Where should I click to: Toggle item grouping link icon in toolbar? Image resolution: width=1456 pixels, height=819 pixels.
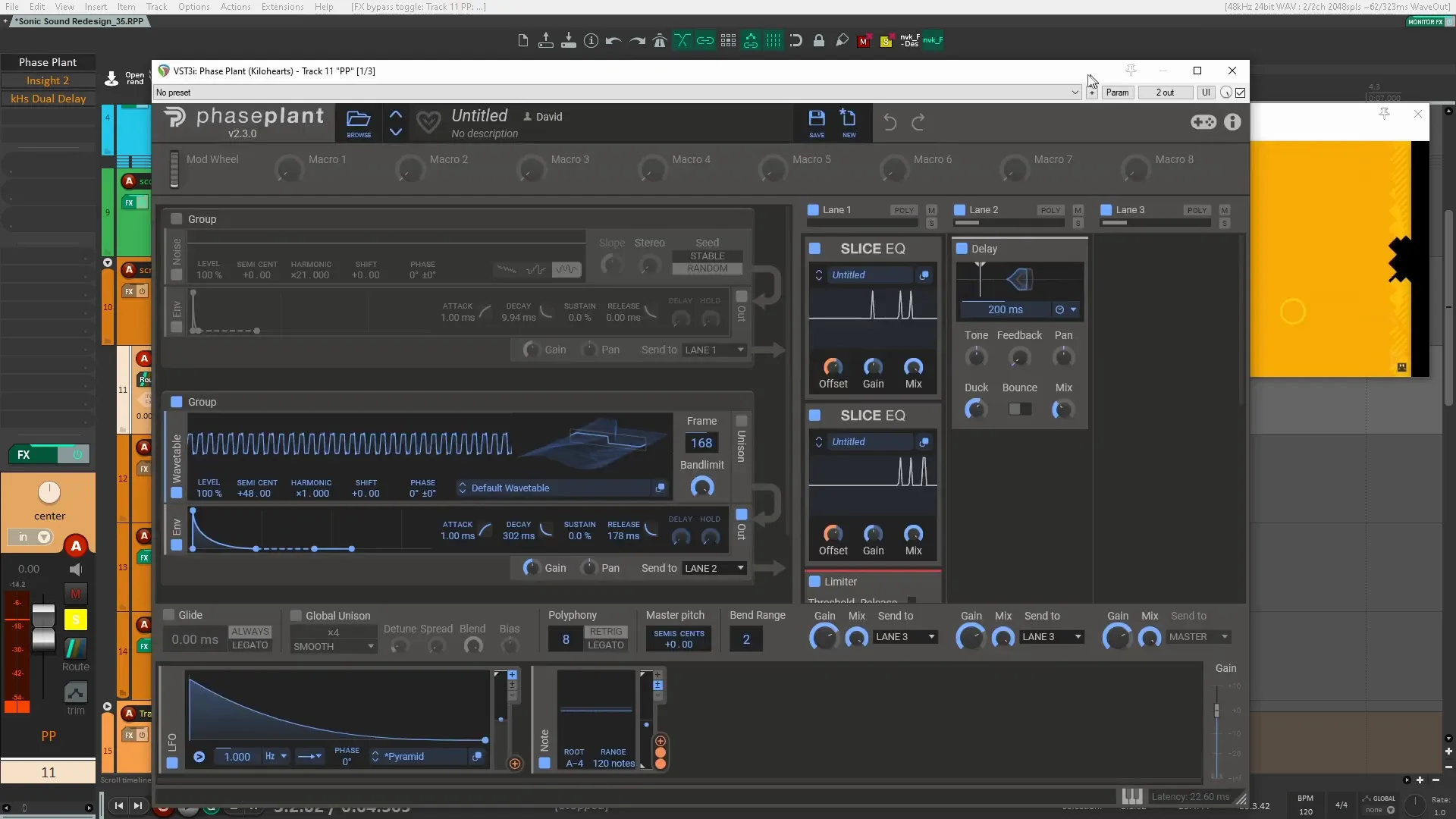click(705, 41)
